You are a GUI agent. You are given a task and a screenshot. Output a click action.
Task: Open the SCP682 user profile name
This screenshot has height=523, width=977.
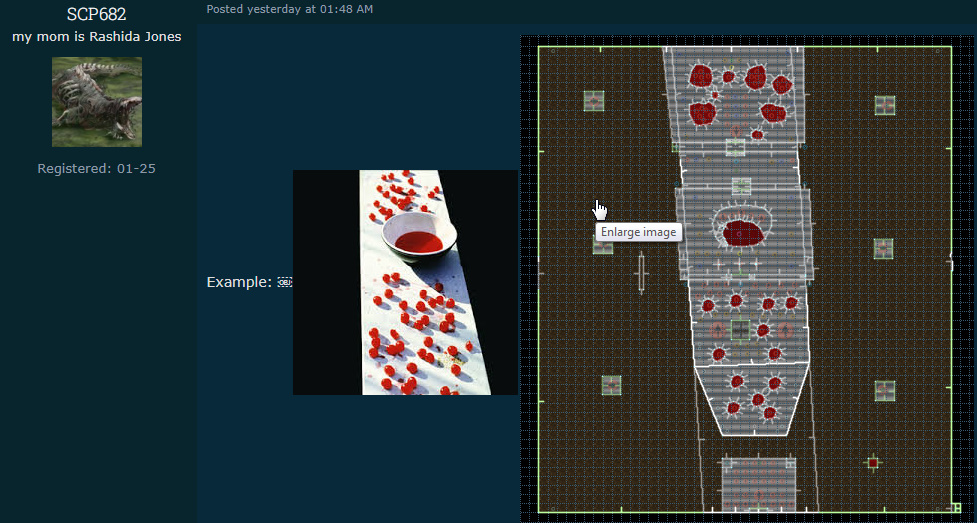point(97,14)
